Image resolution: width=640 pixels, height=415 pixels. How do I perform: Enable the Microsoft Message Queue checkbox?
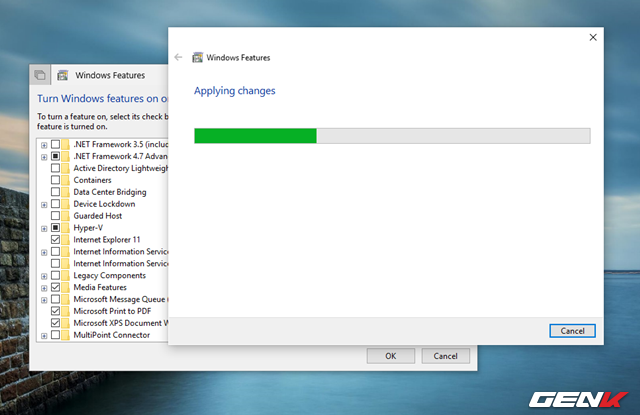[56, 299]
